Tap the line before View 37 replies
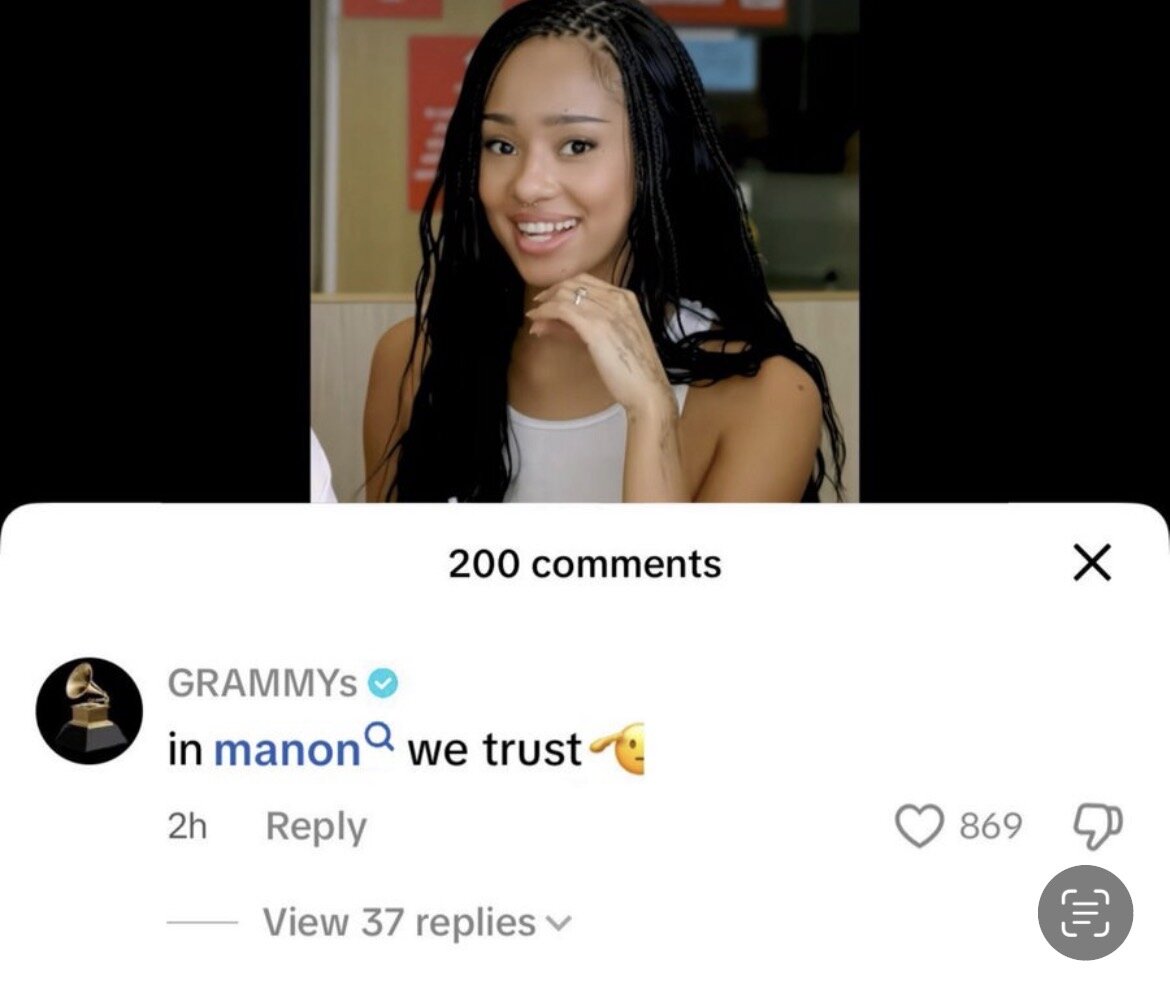The height and width of the screenshot is (983, 1170). pyautogui.click(x=202, y=923)
